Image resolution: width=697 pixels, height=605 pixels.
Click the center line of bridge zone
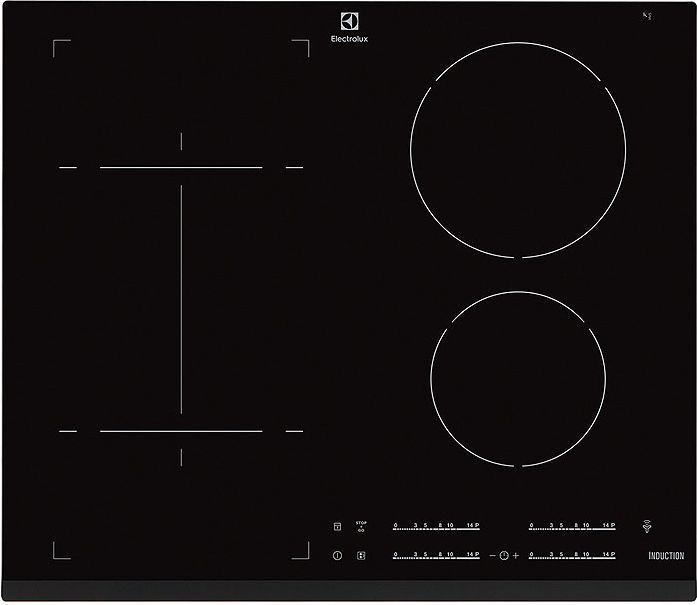tap(181, 299)
